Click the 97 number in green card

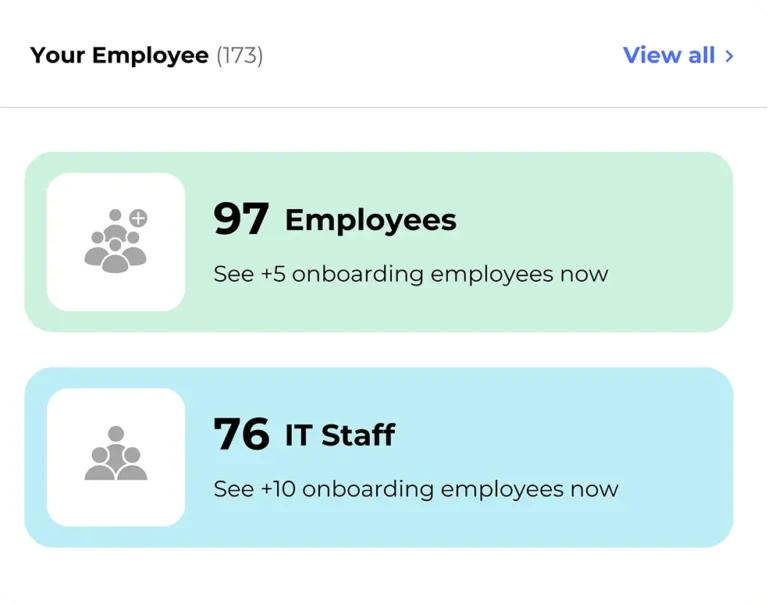tap(241, 218)
